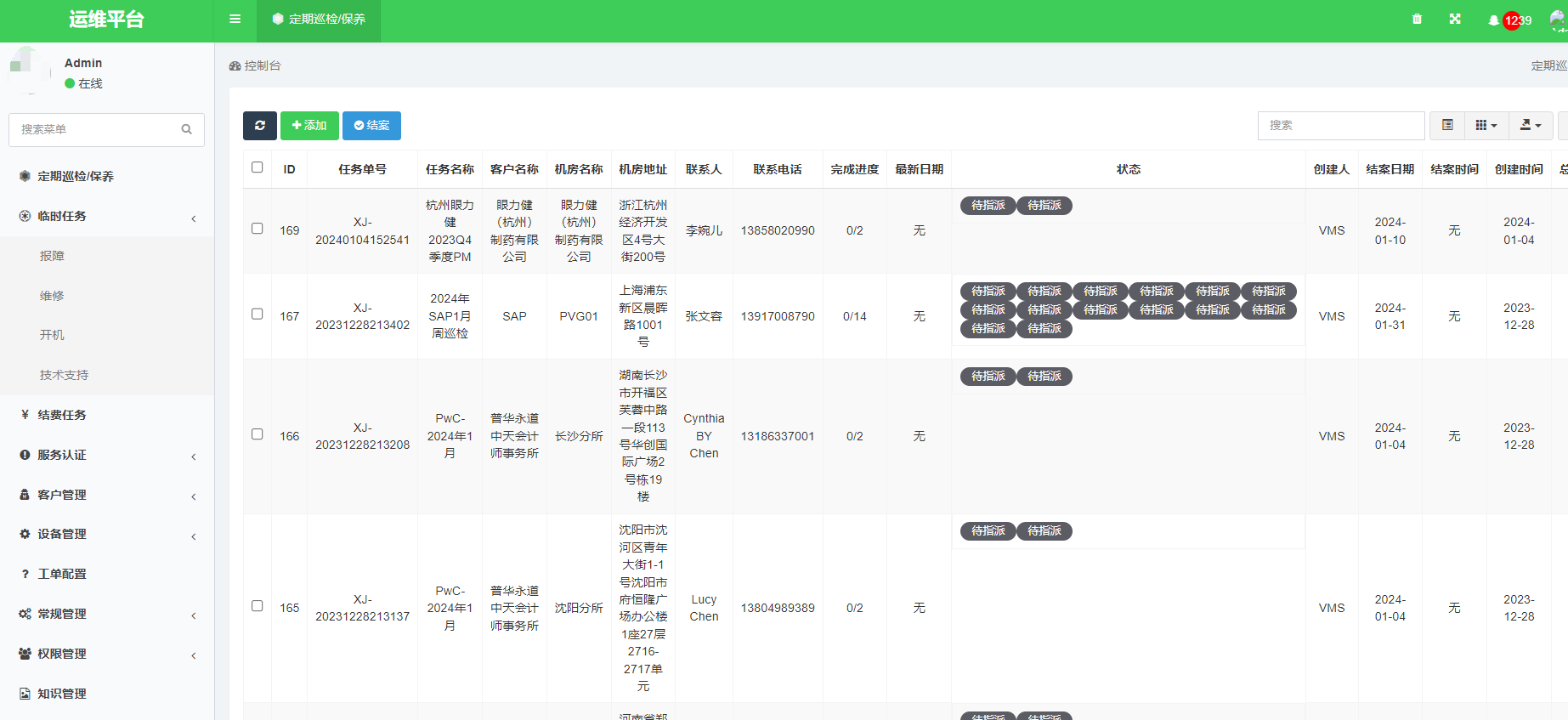The height and width of the screenshot is (720, 1568).
Task: Sort by the ID column header
Action: tap(290, 169)
